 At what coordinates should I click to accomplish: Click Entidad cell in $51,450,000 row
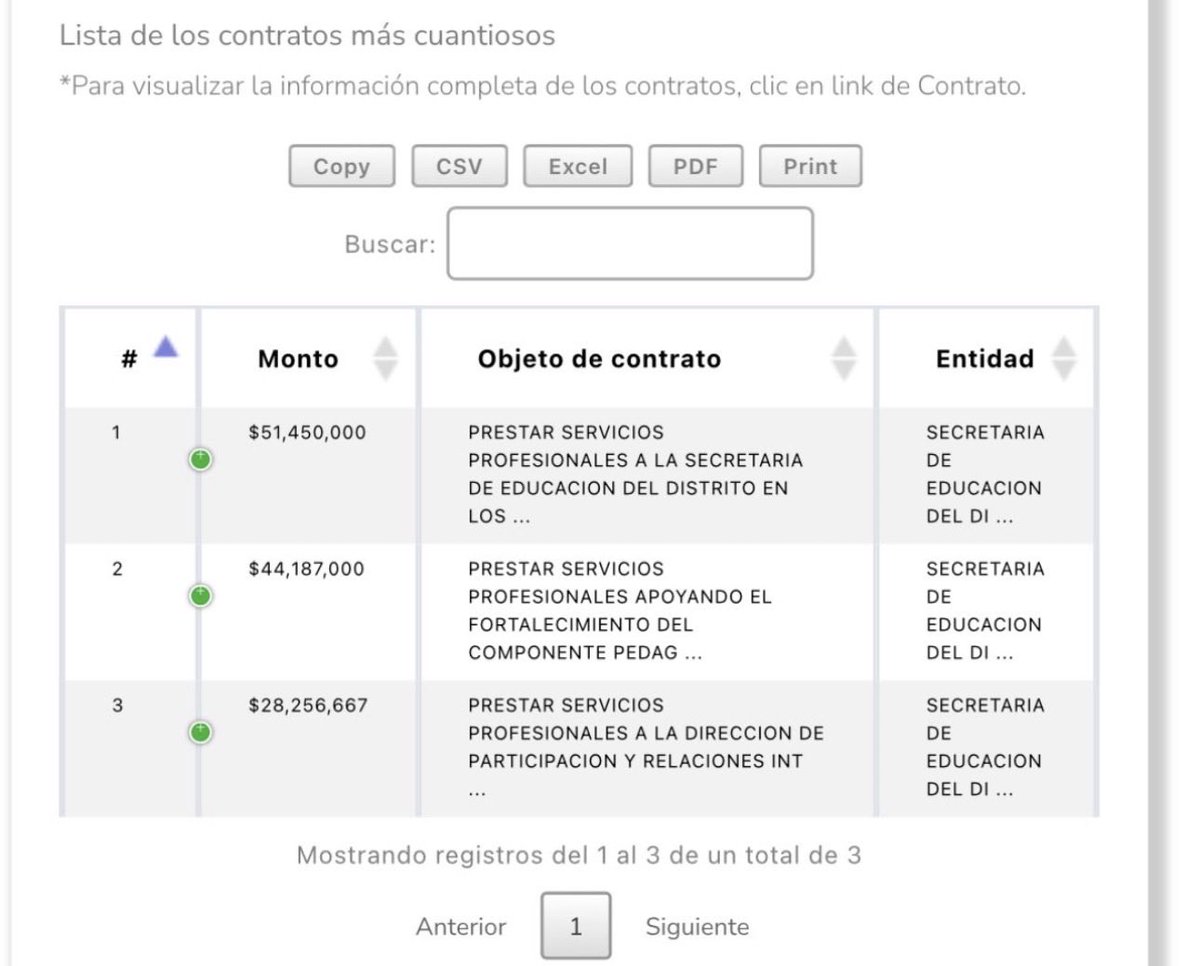[x=985, y=475]
